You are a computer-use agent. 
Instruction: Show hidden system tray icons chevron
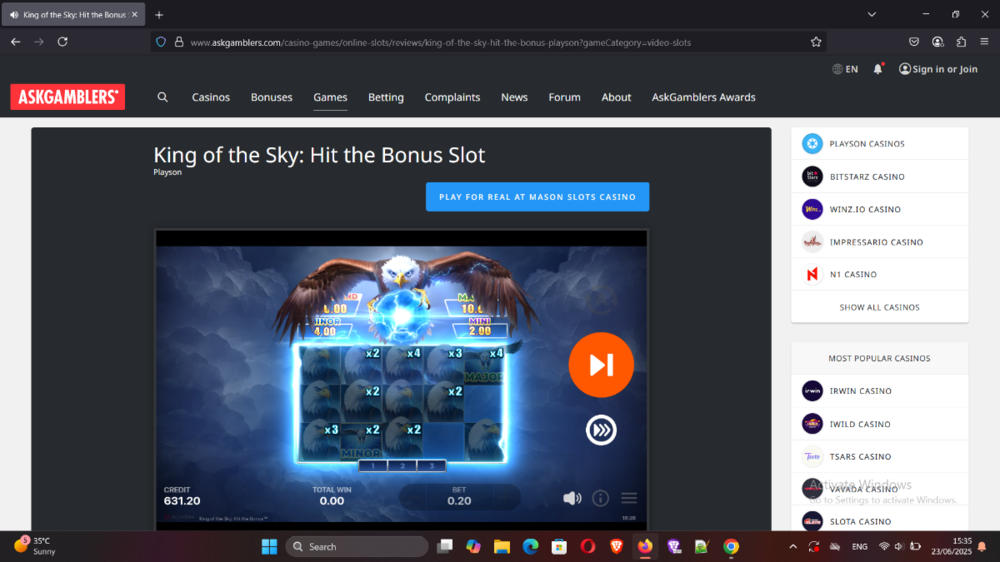click(793, 547)
